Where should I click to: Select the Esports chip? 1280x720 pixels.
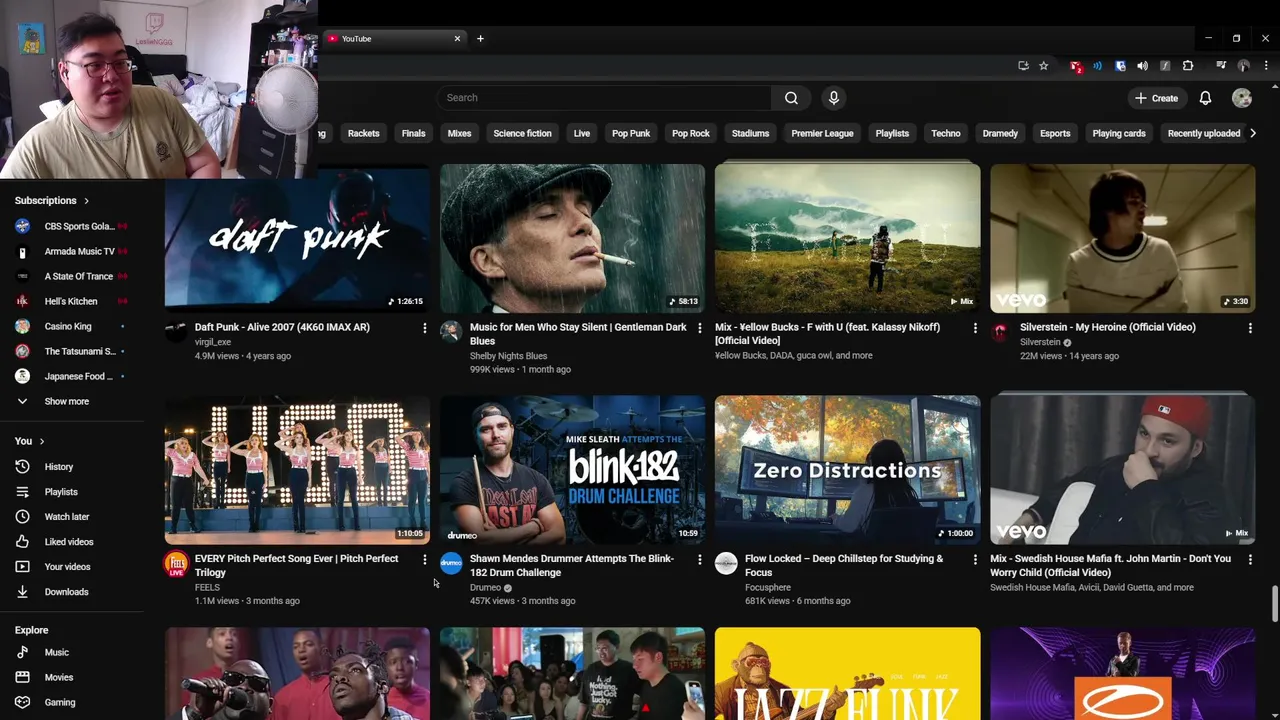click(x=1055, y=133)
